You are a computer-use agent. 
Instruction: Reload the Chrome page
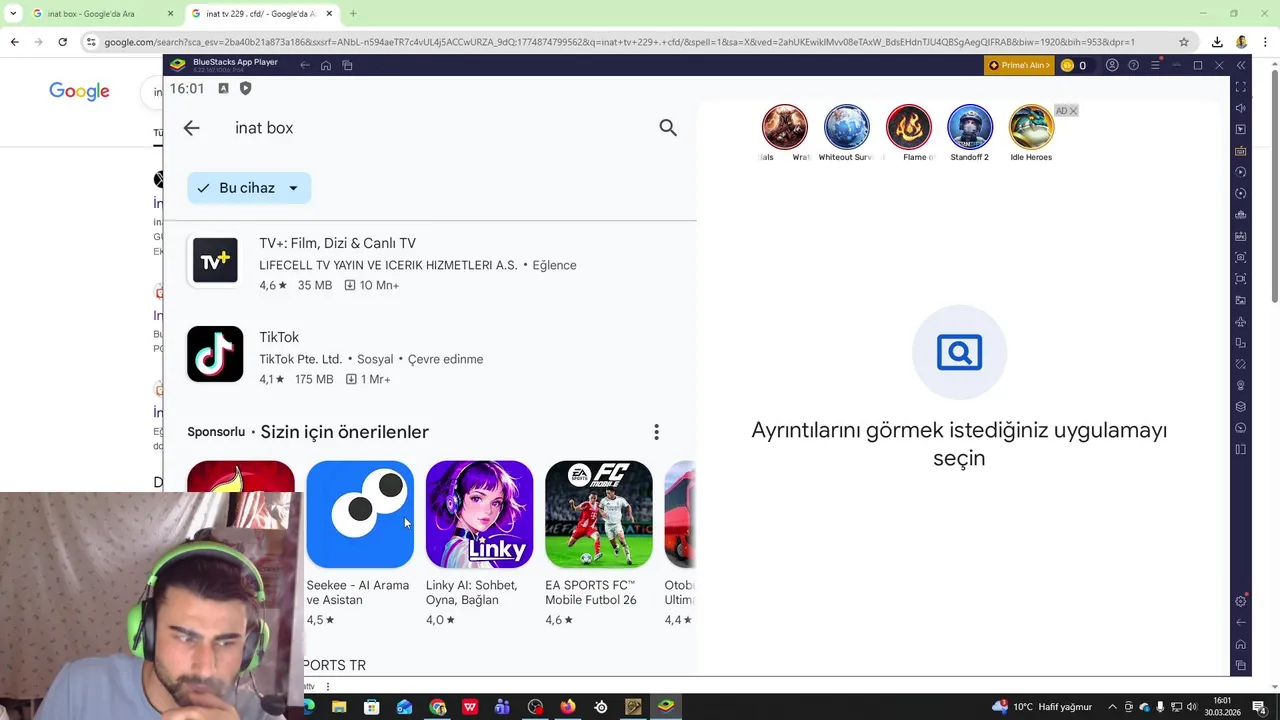(x=63, y=42)
